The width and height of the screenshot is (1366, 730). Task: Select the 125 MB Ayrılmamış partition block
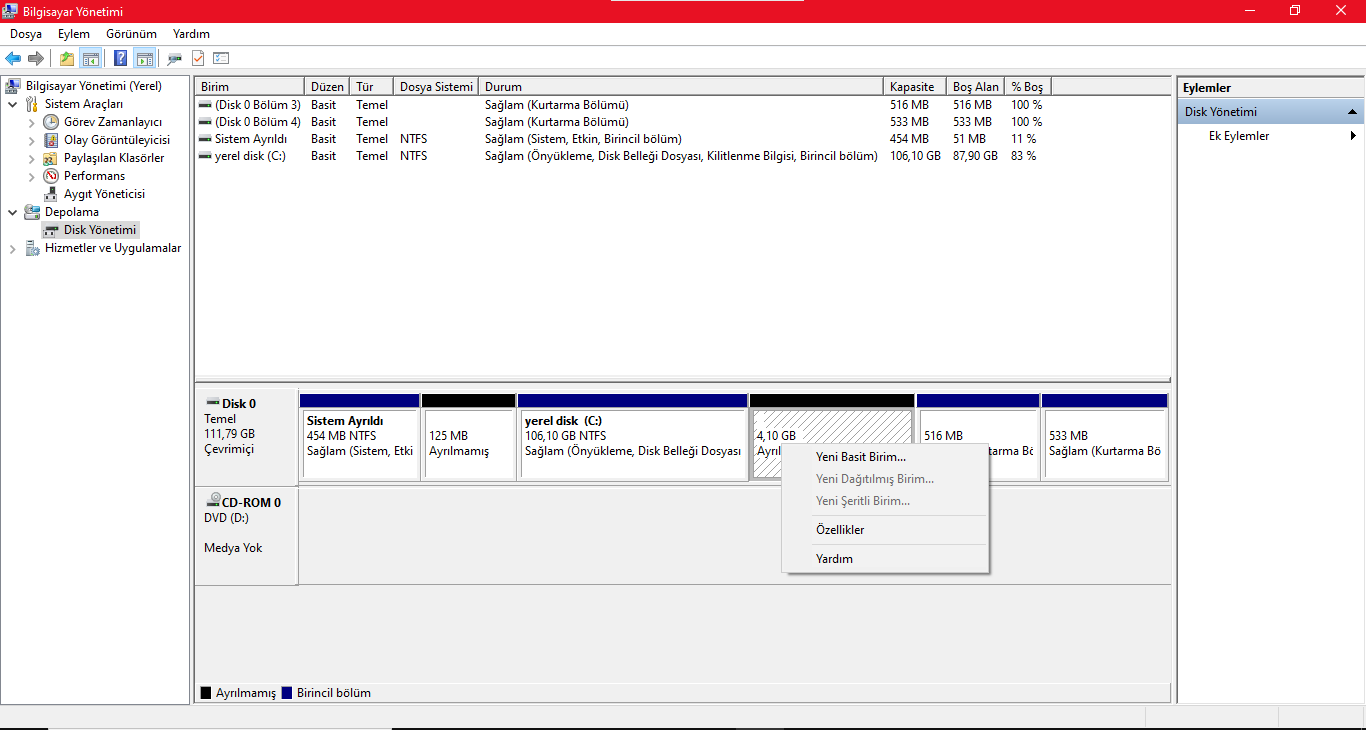(x=469, y=437)
